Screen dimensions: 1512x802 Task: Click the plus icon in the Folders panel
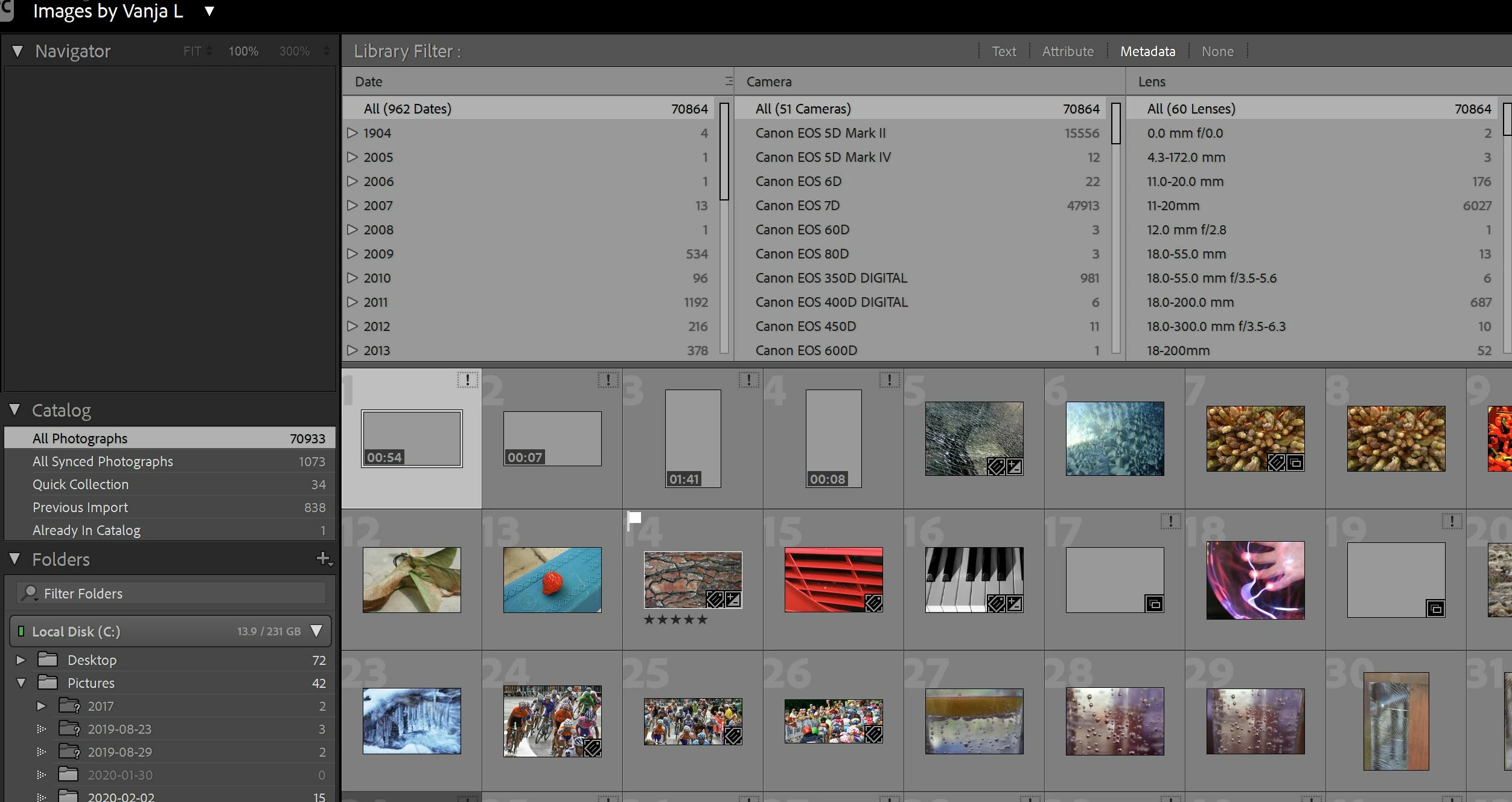point(324,558)
